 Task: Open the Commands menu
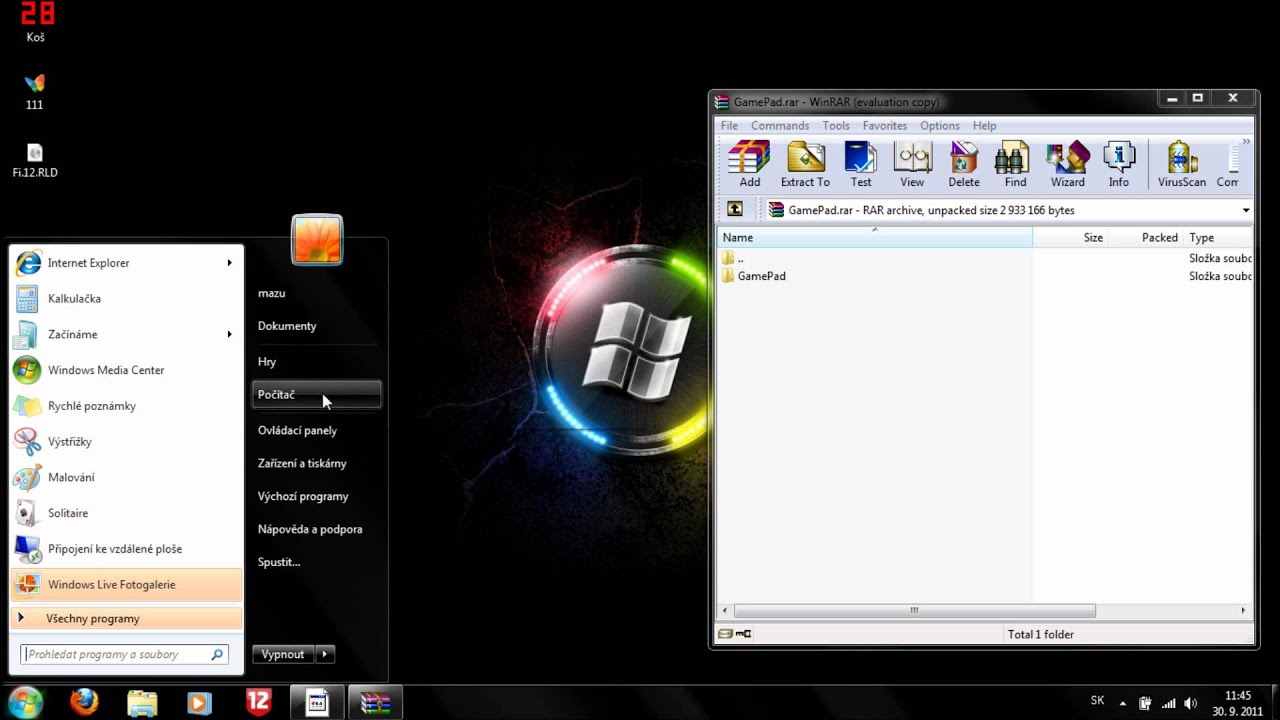(x=780, y=126)
